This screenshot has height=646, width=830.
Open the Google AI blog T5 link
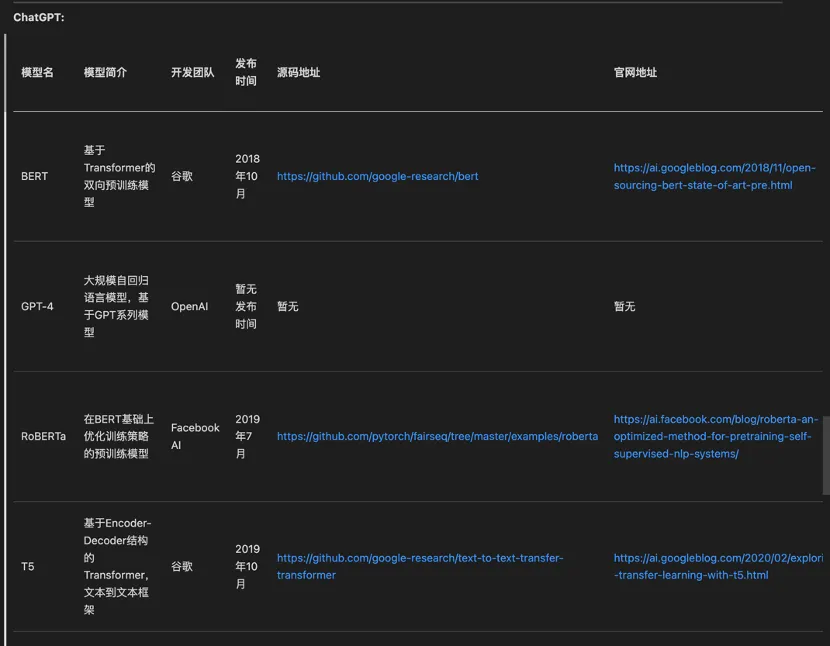(718, 567)
